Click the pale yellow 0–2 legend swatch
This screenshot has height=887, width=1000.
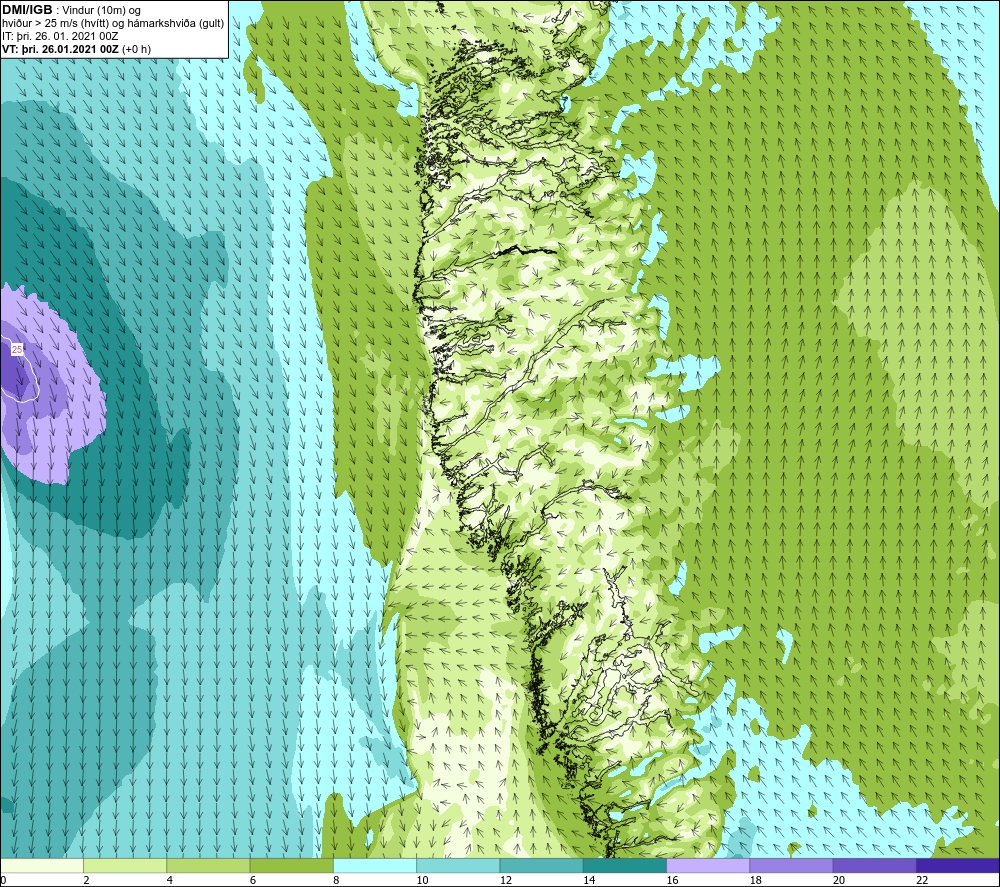pos(42,865)
